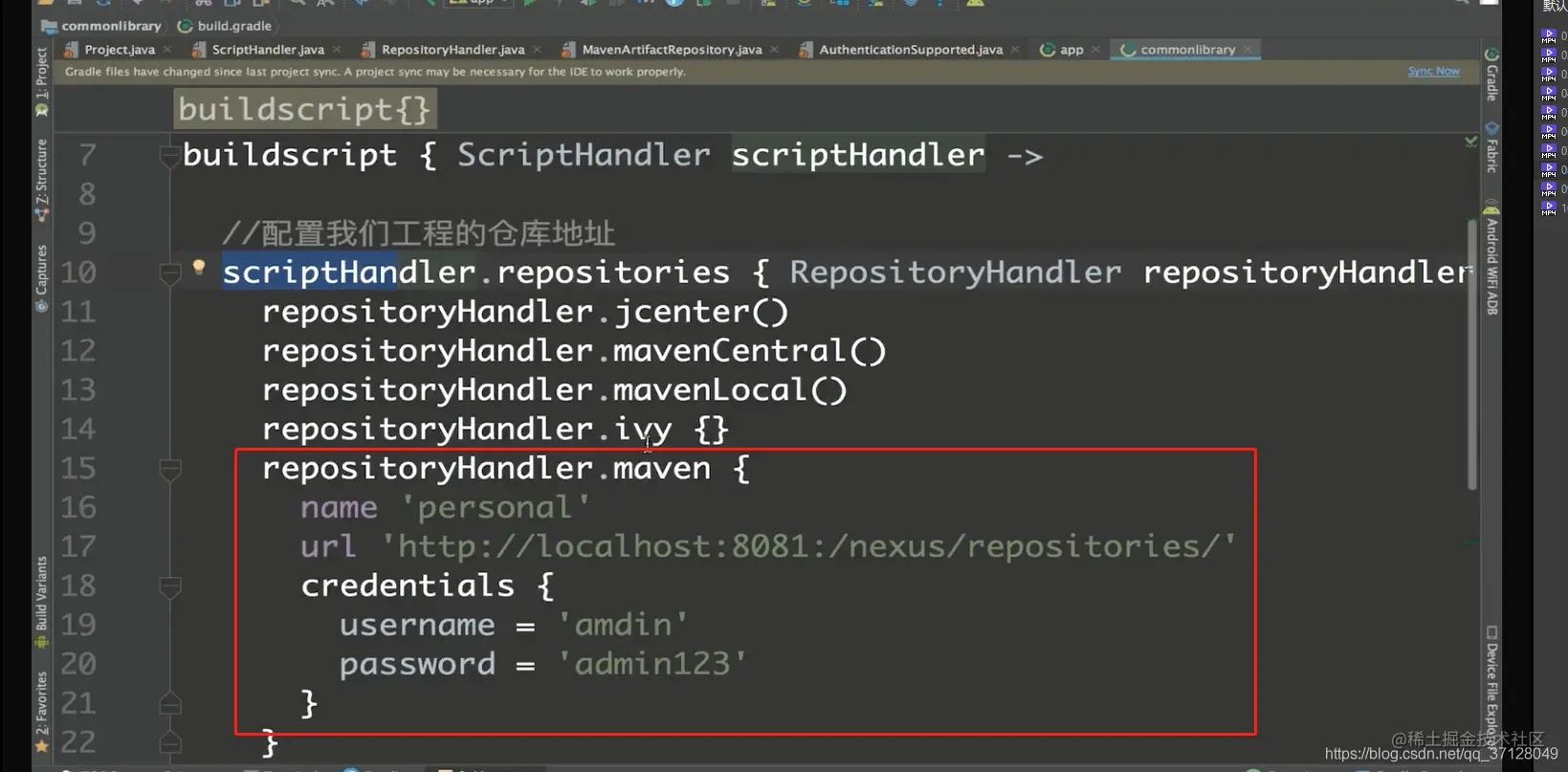Close the MavenArtifactRepository.java tab

pos(774,50)
